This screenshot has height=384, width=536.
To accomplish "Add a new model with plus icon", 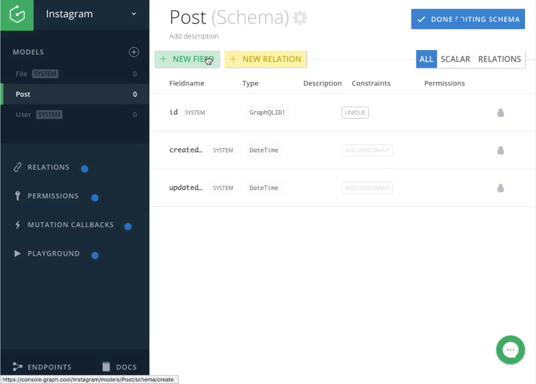I will [134, 52].
